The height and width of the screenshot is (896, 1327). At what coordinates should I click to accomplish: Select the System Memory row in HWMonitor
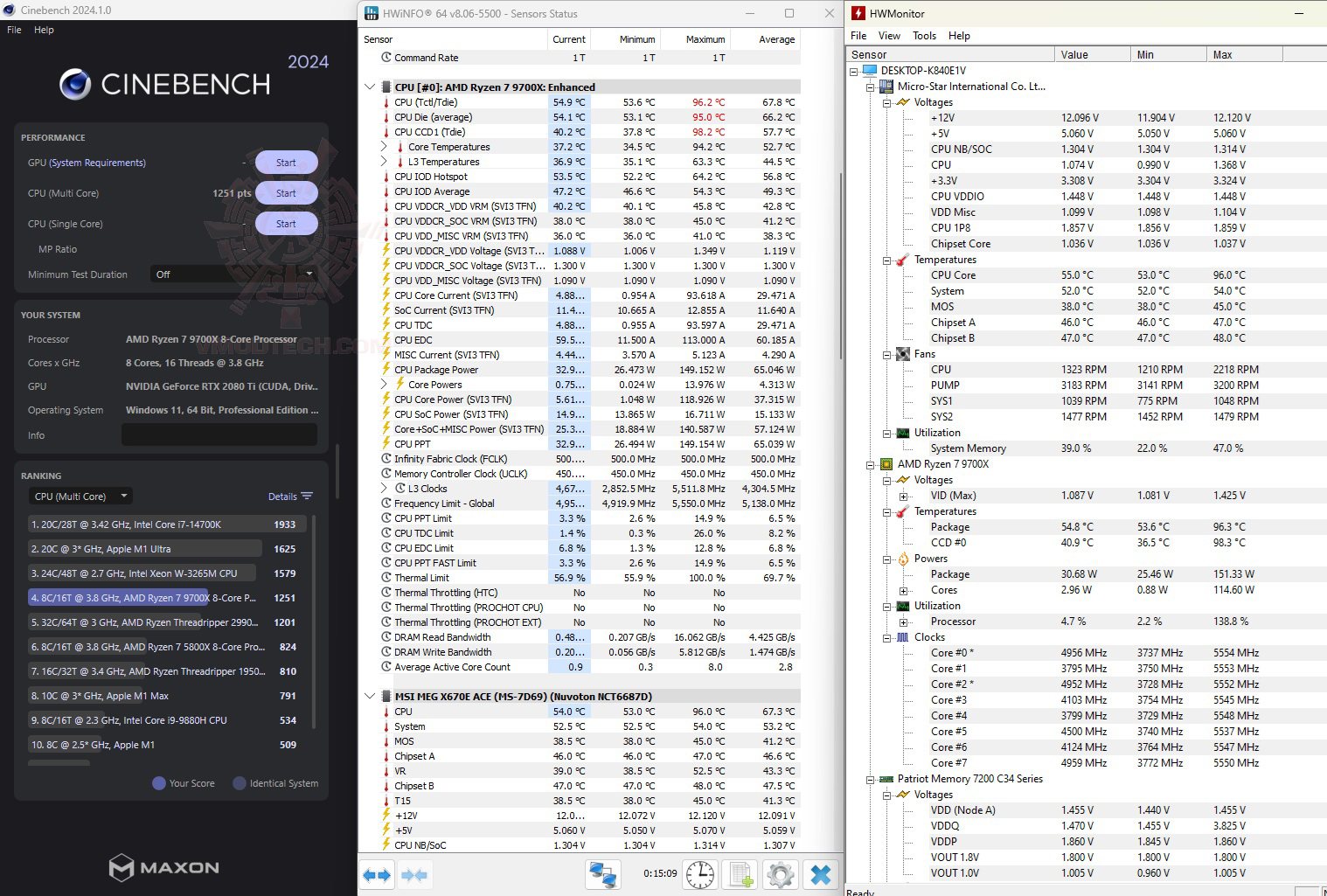(x=1085, y=448)
